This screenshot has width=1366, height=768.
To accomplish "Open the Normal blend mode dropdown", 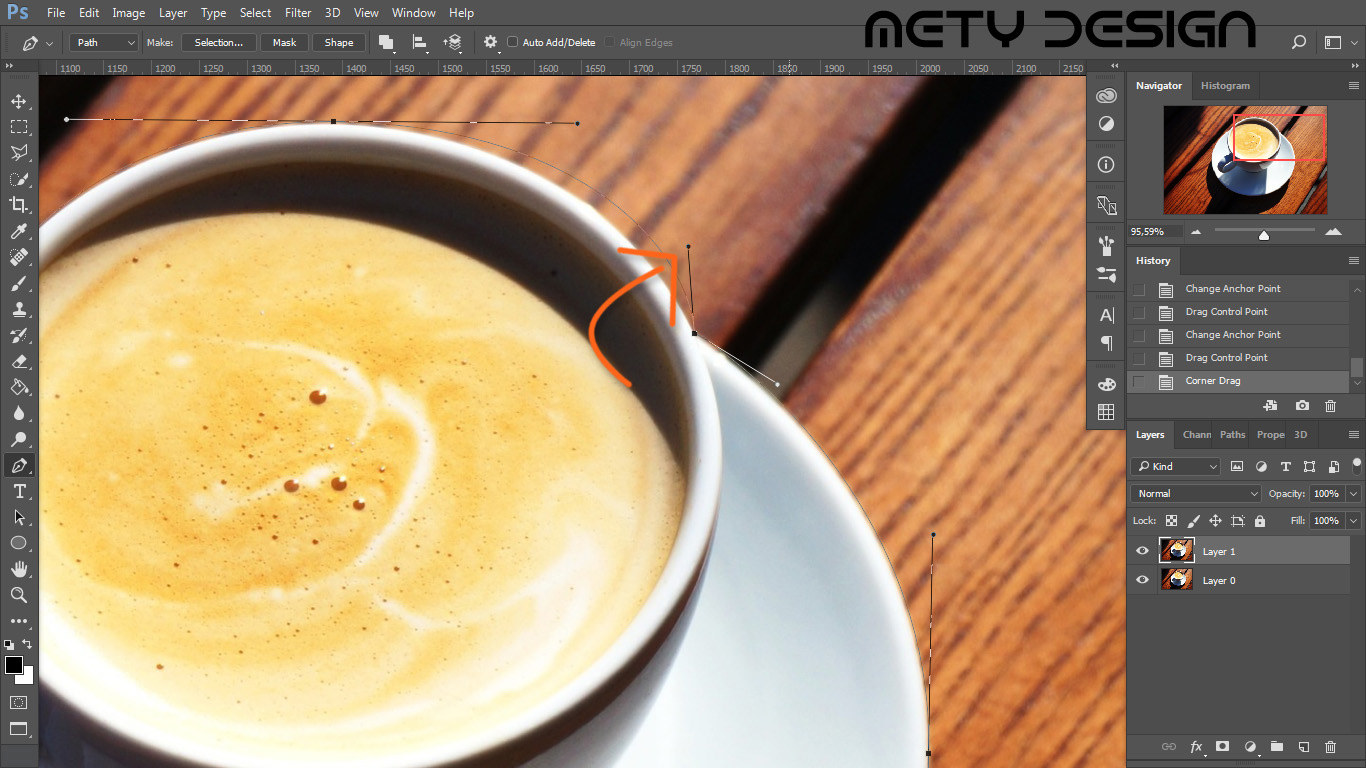I will click(x=1197, y=493).
